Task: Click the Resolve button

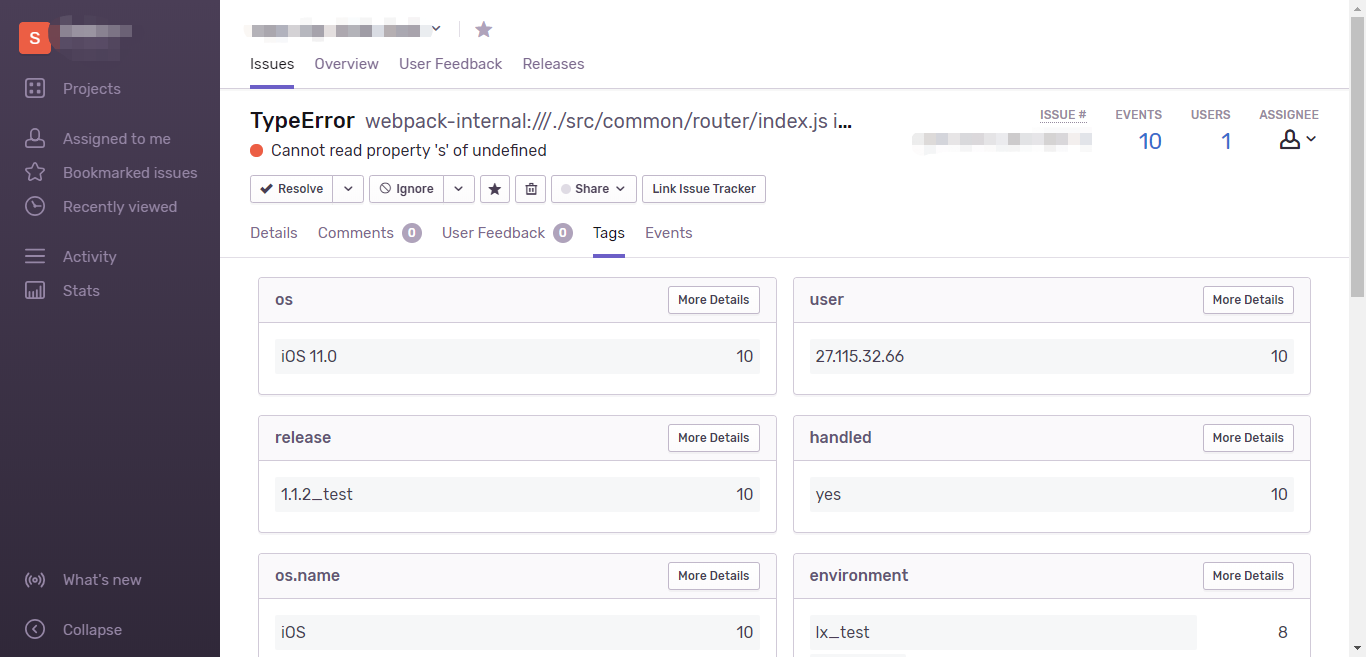Action: 292,189
